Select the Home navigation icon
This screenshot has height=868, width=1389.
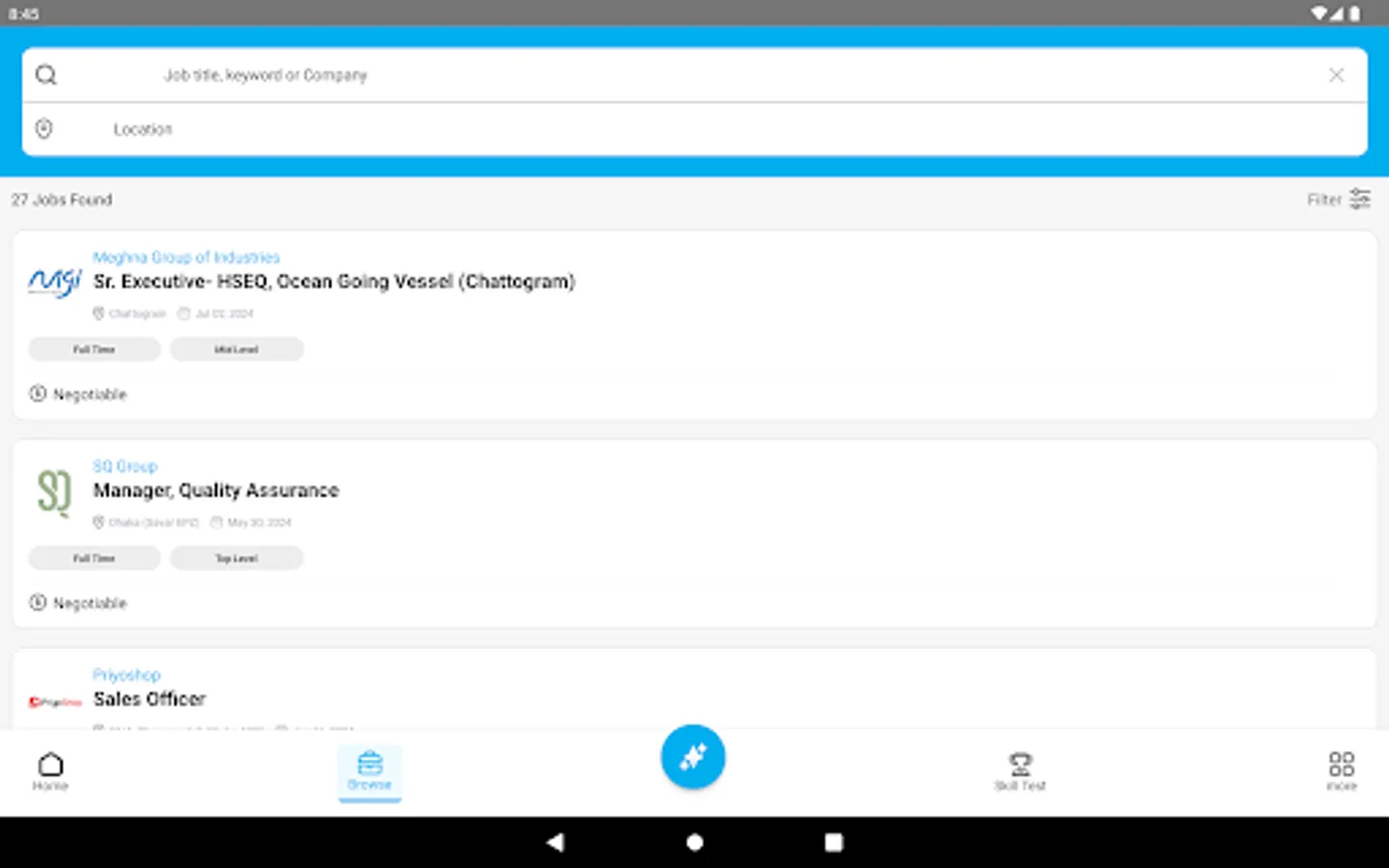[x=50, y=772]
